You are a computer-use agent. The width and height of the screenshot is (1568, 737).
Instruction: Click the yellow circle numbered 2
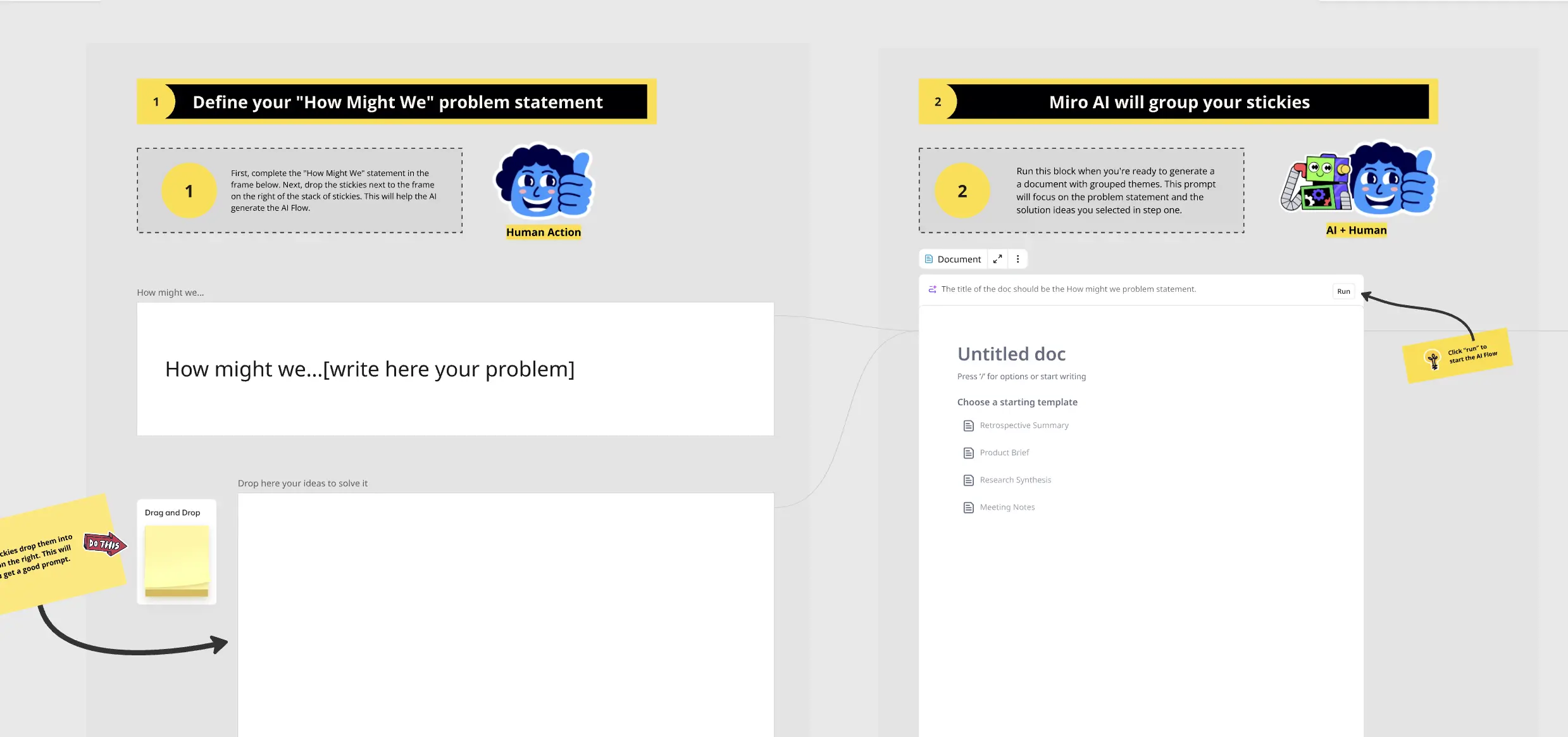point(962,191)
